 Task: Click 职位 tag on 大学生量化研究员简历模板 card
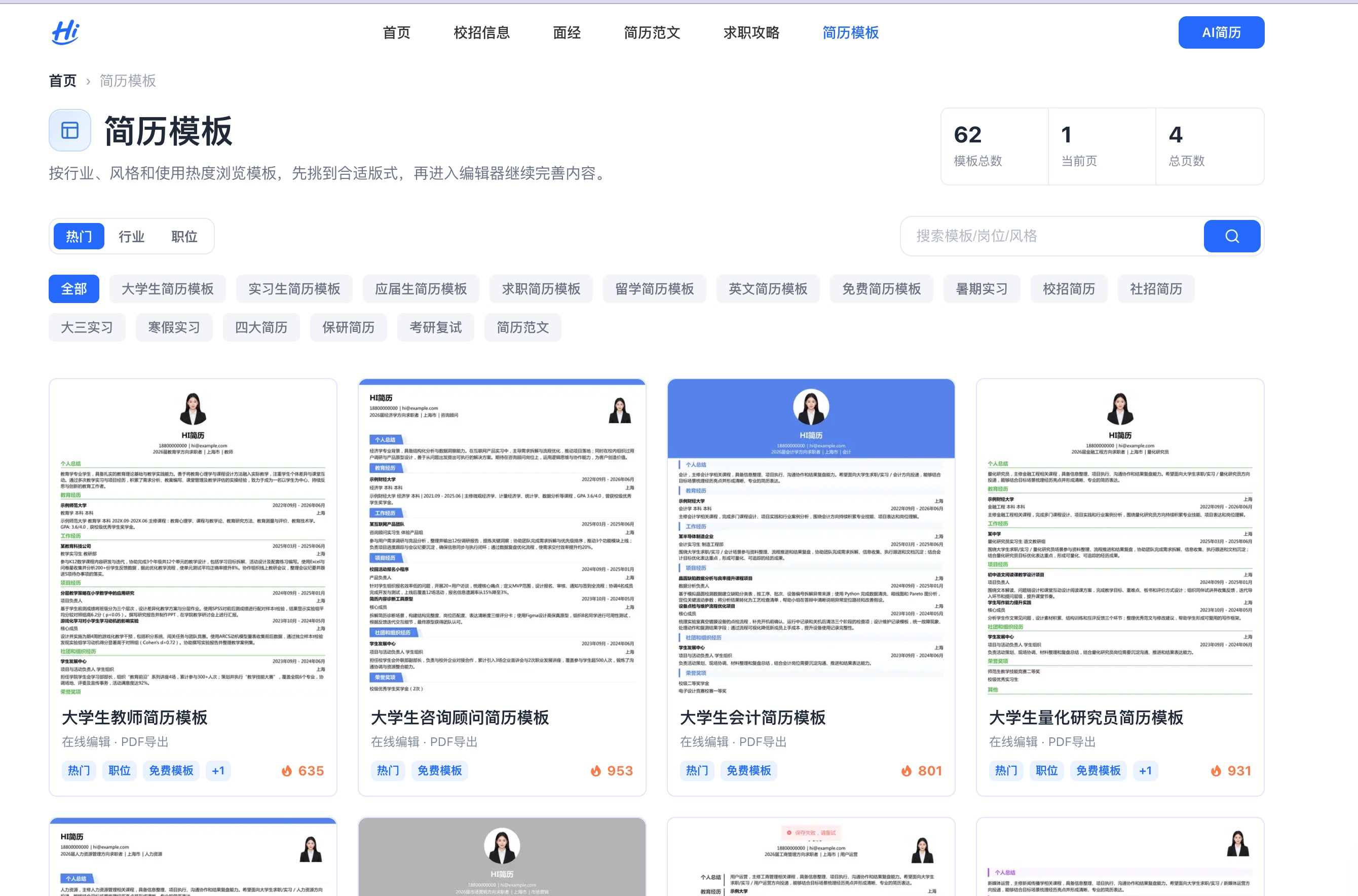(1047, 771)
